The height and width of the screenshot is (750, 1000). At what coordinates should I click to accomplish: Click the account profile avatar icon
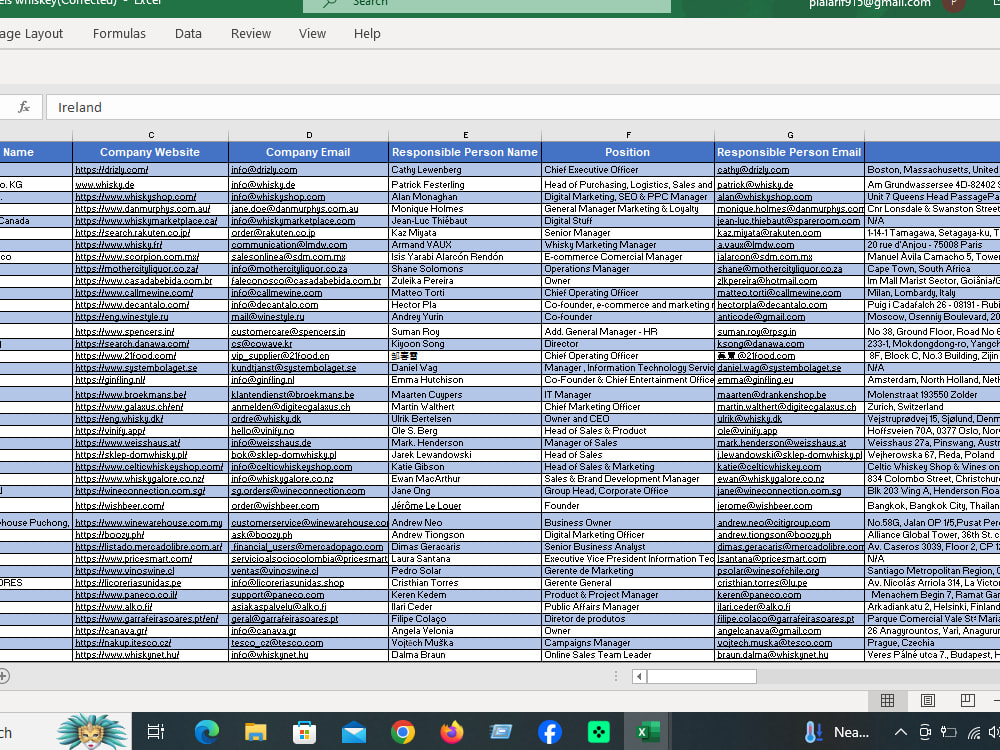[954, 5]
